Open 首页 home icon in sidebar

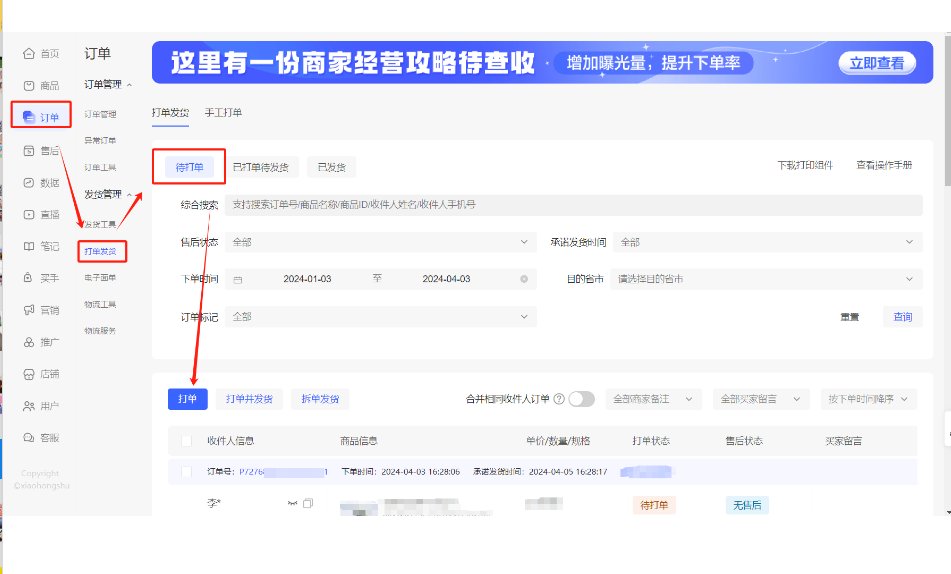coord(30,53)
